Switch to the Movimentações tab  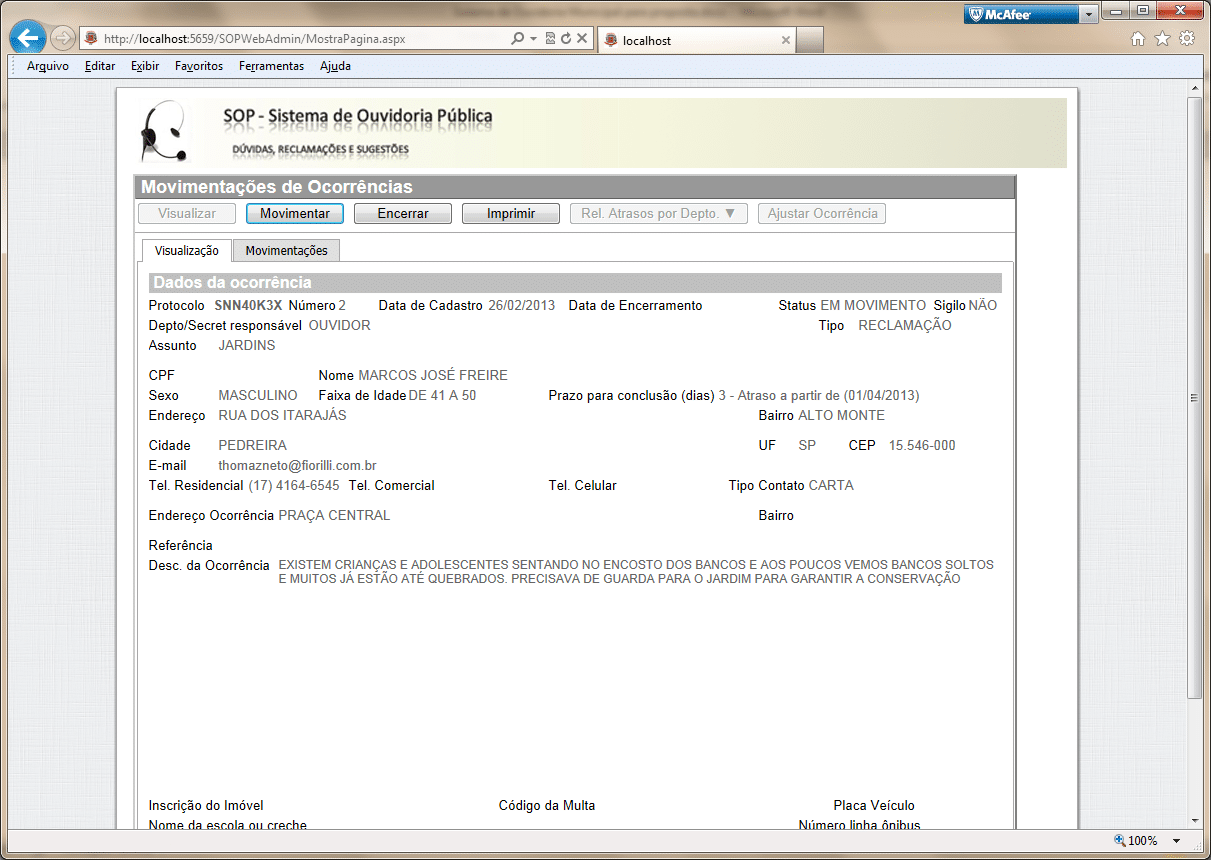286,250
